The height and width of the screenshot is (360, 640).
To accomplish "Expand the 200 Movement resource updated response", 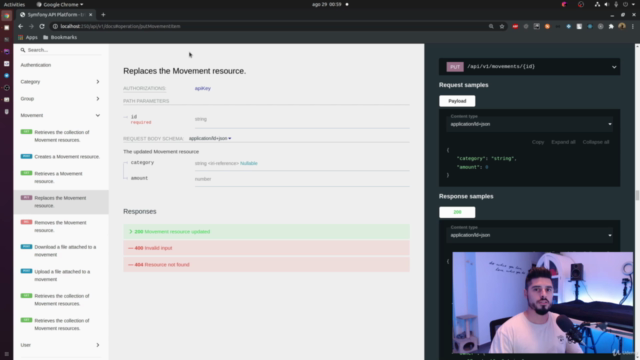I will [x=266, y=231].
